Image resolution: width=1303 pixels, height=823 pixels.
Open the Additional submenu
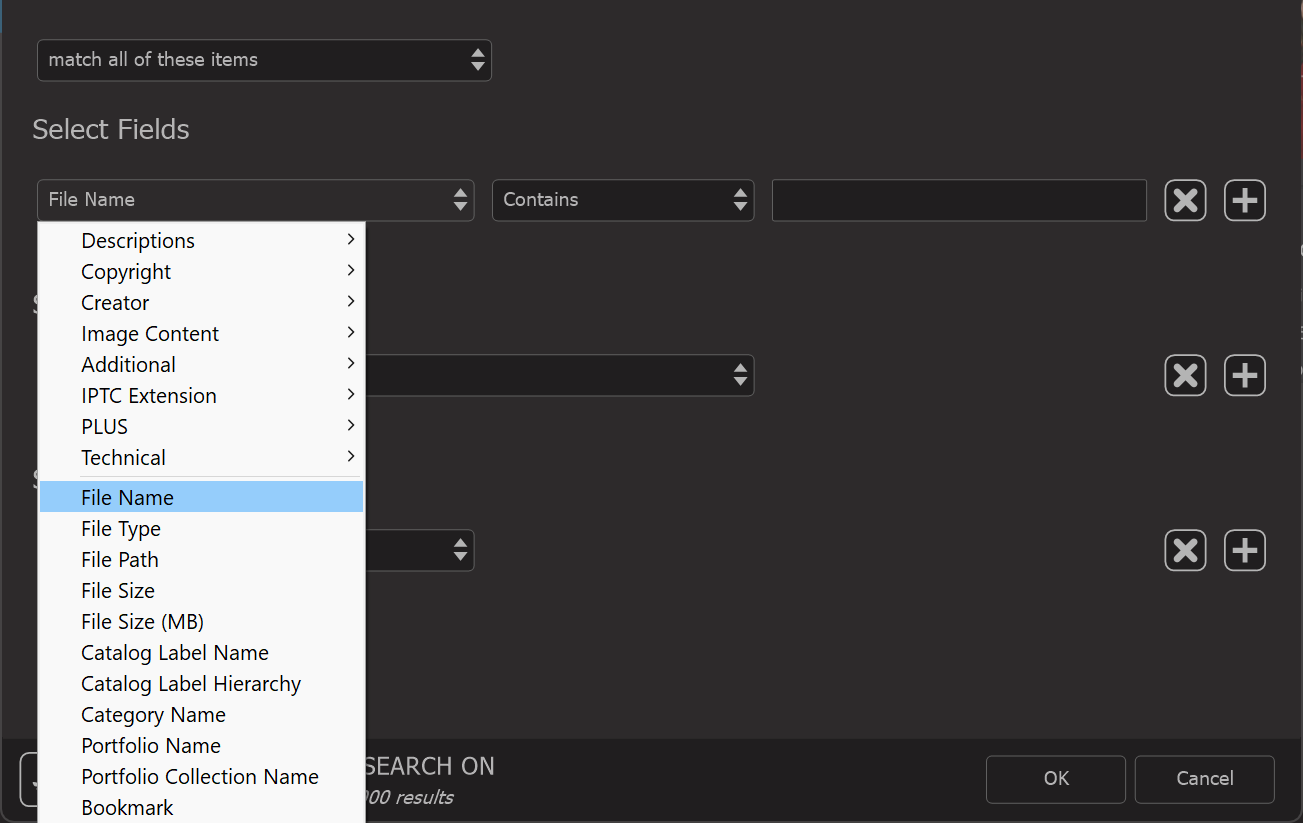pyautogui.click(x=201, y=365)
